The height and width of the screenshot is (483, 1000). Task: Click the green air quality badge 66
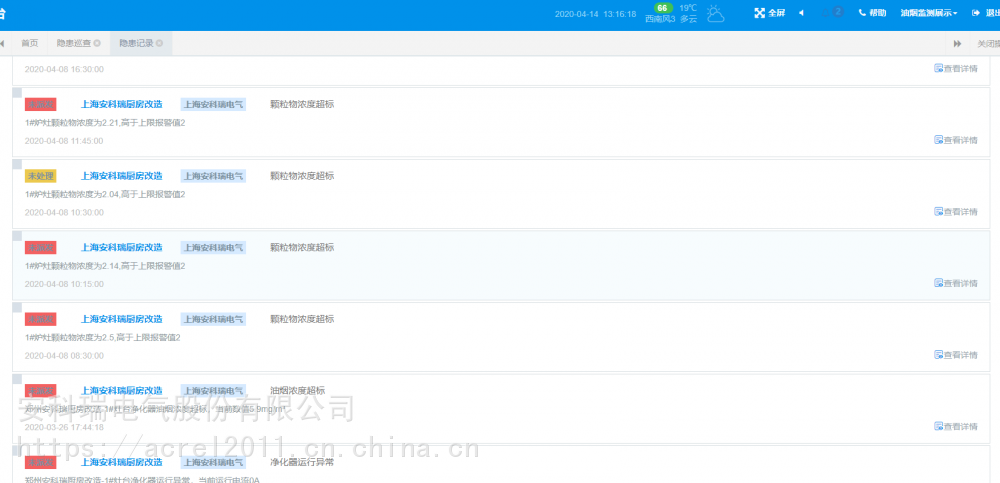click(x=663, y=8)
